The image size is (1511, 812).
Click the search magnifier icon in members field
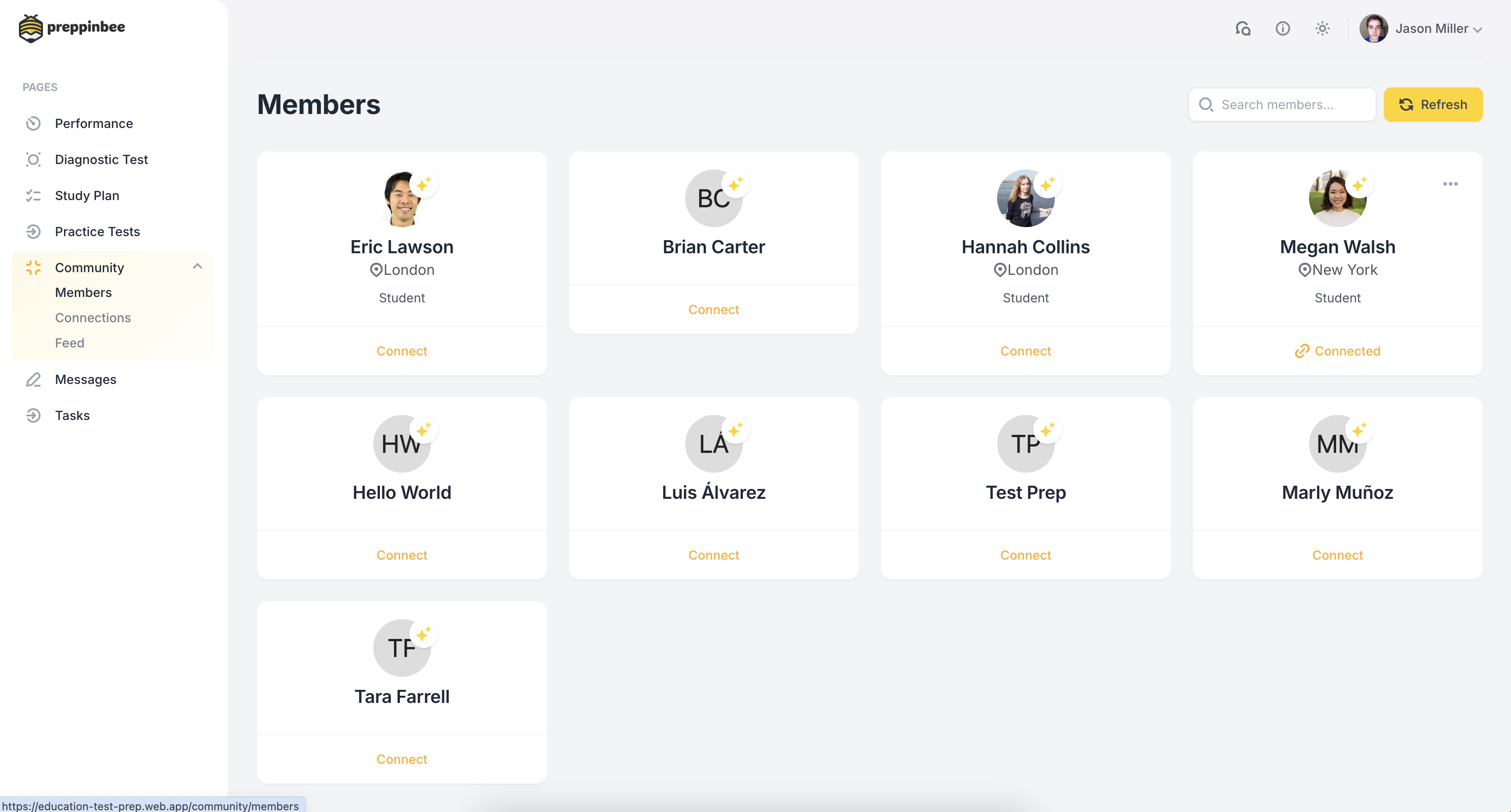(x=1206, y=105)
